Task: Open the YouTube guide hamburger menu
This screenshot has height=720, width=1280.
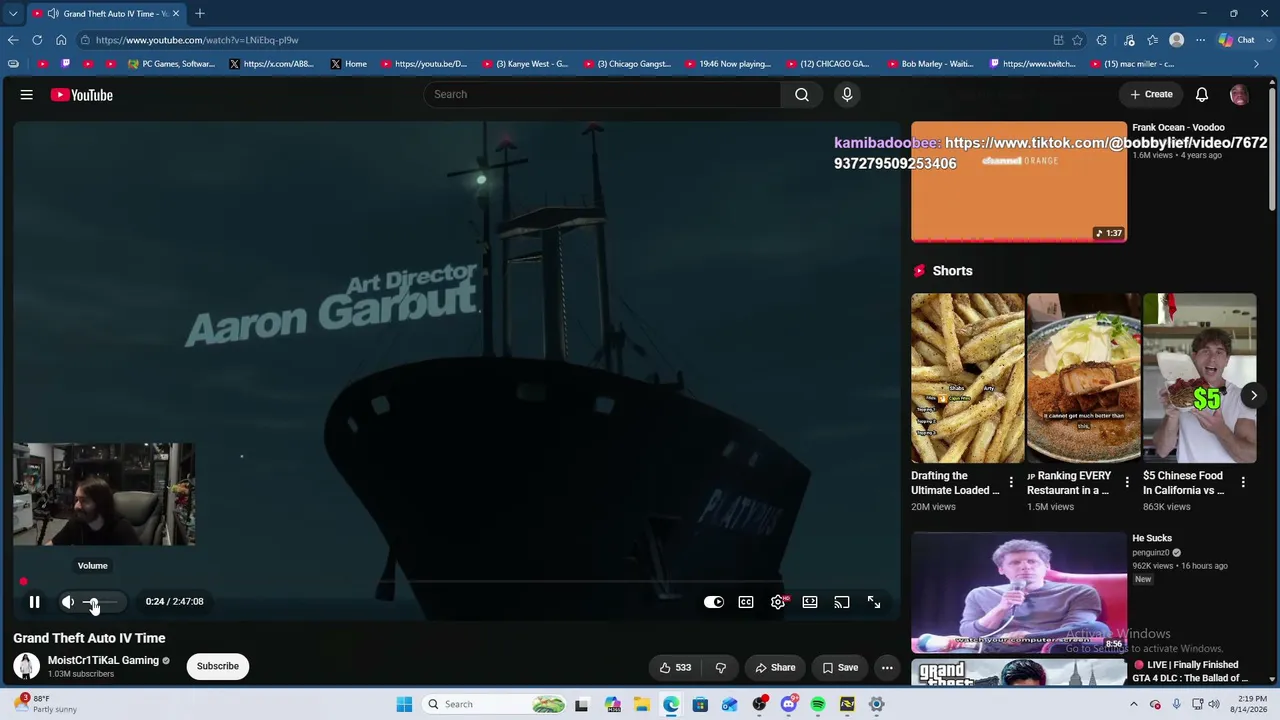Action: (27, 95)
